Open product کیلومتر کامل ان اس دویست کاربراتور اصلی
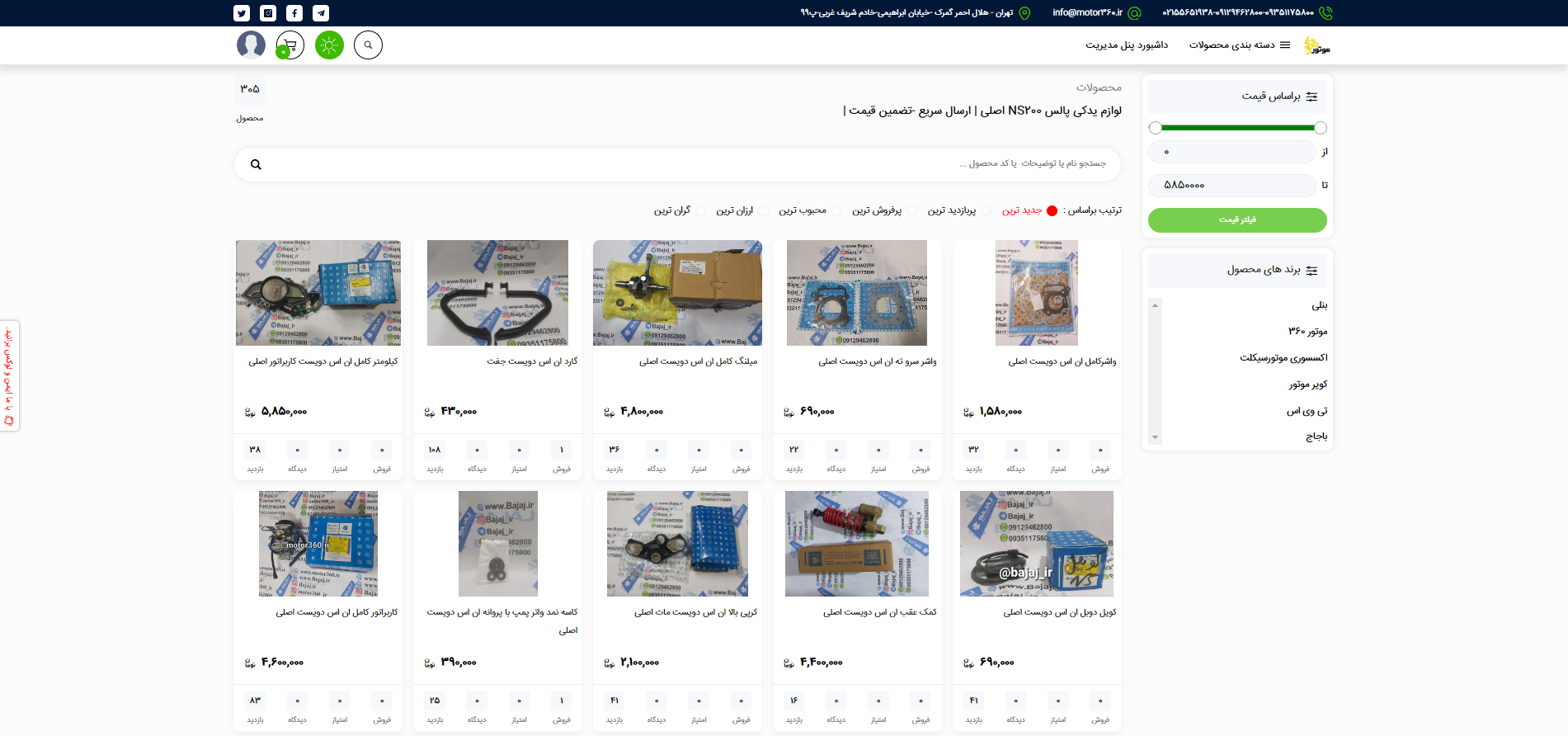 tap(323, 361)
